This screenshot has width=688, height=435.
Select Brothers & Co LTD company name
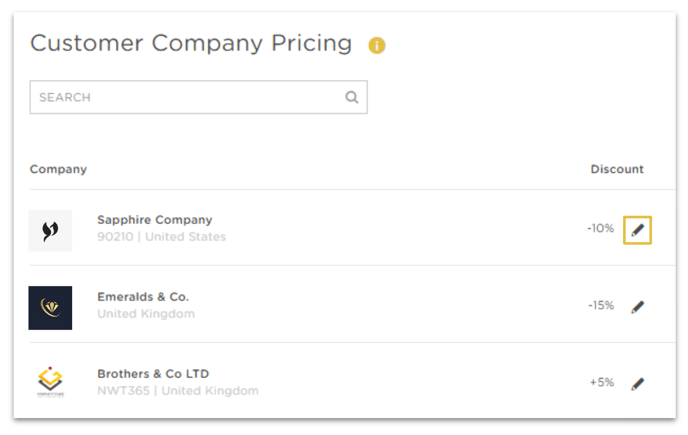pyautogui.click(x=153, y=374)
